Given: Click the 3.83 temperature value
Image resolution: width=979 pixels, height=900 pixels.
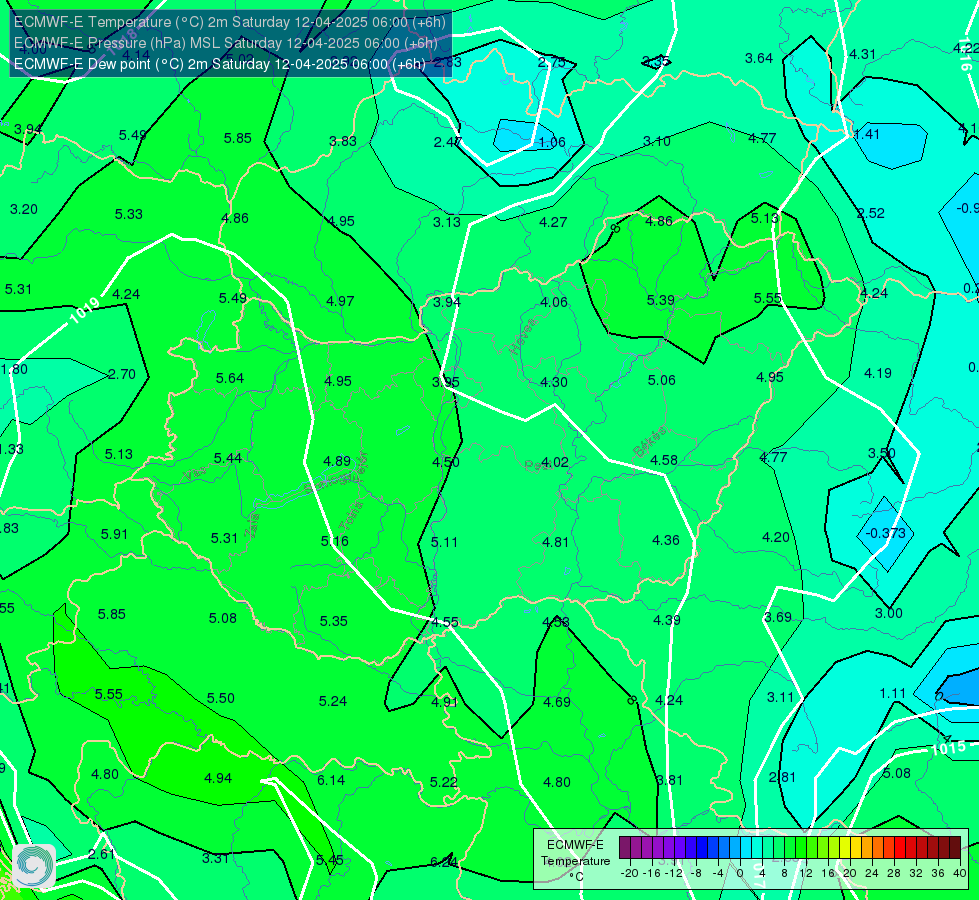Looking at the screenshot, I should tap(343, 141).
